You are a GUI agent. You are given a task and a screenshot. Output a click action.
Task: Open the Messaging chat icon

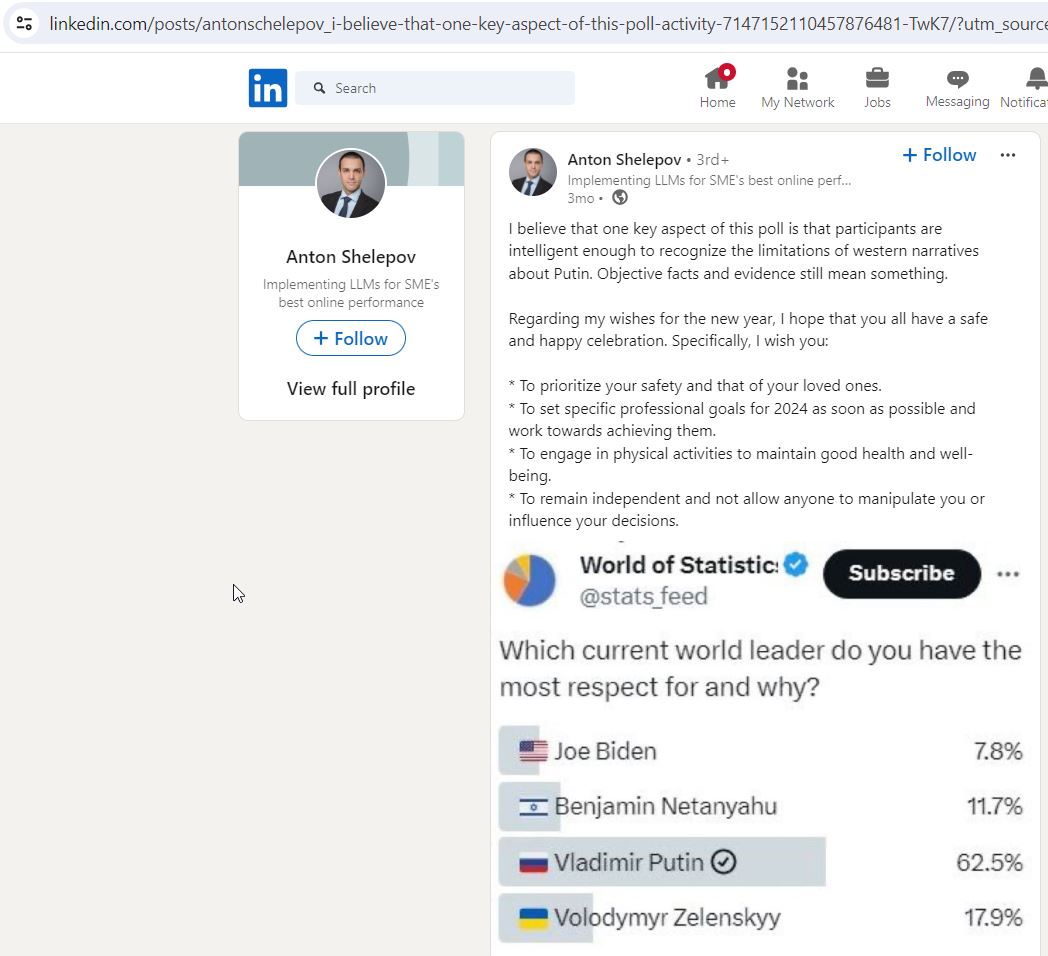pyautogui.click(x=958, y=79)
